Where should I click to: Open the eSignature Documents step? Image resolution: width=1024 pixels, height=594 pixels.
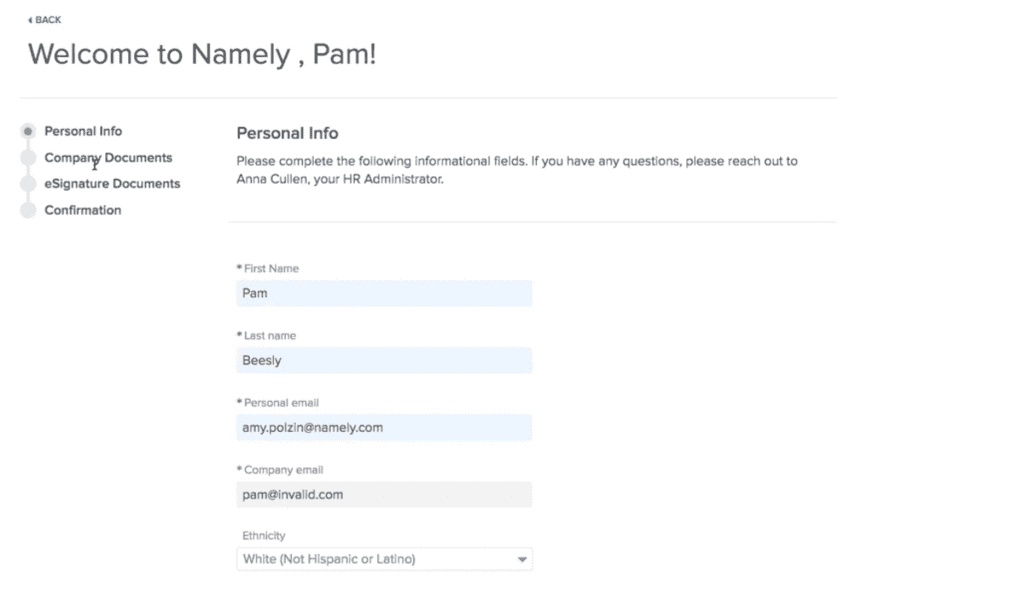tap(112, 184)
